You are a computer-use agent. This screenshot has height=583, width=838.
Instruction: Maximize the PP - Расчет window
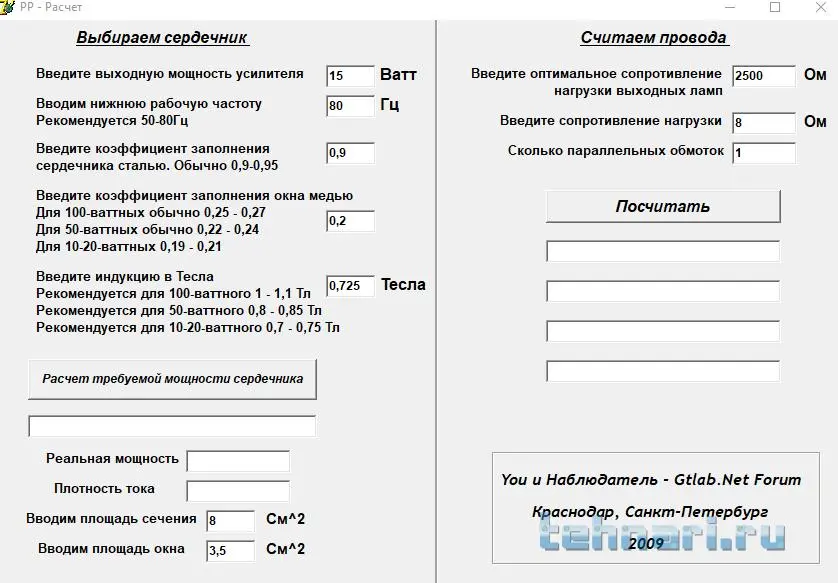tap(775, 7)
